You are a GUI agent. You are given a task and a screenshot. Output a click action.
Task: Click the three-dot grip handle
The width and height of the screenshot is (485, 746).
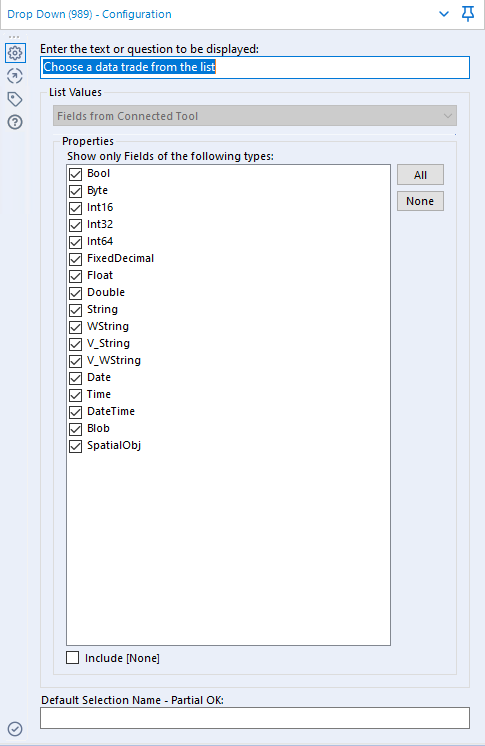click(14, 37)
